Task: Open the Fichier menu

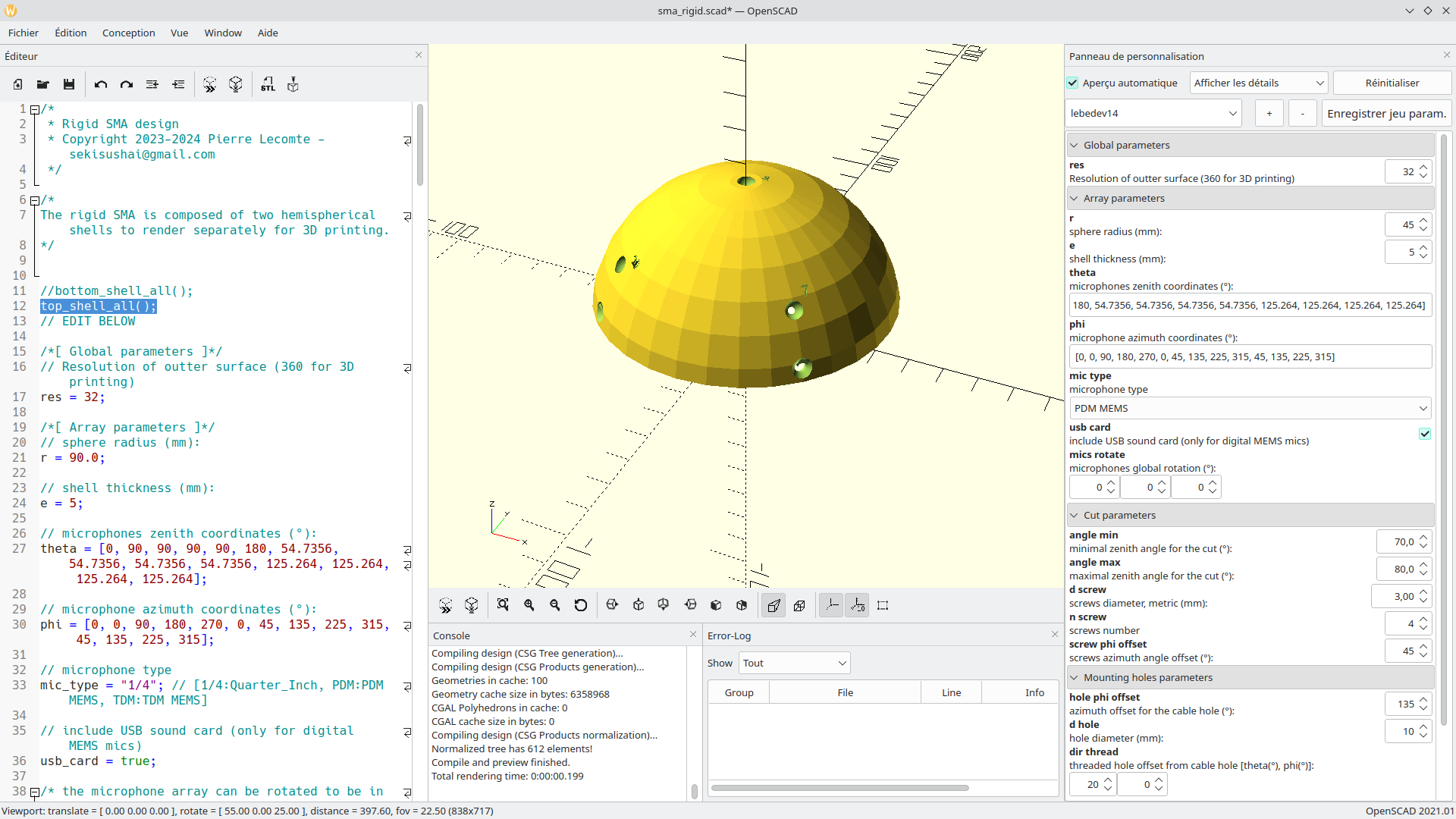Action: (x=24, y=33)
